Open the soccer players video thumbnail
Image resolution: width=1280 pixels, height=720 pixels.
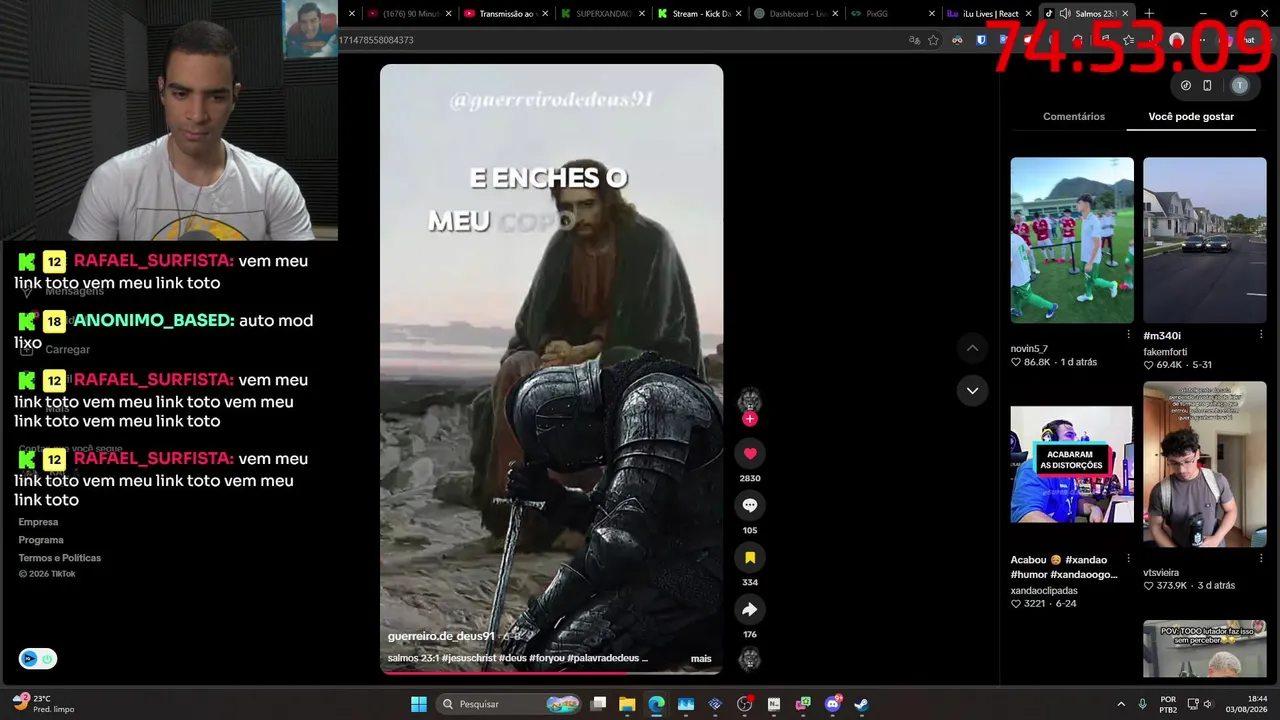1072,240
